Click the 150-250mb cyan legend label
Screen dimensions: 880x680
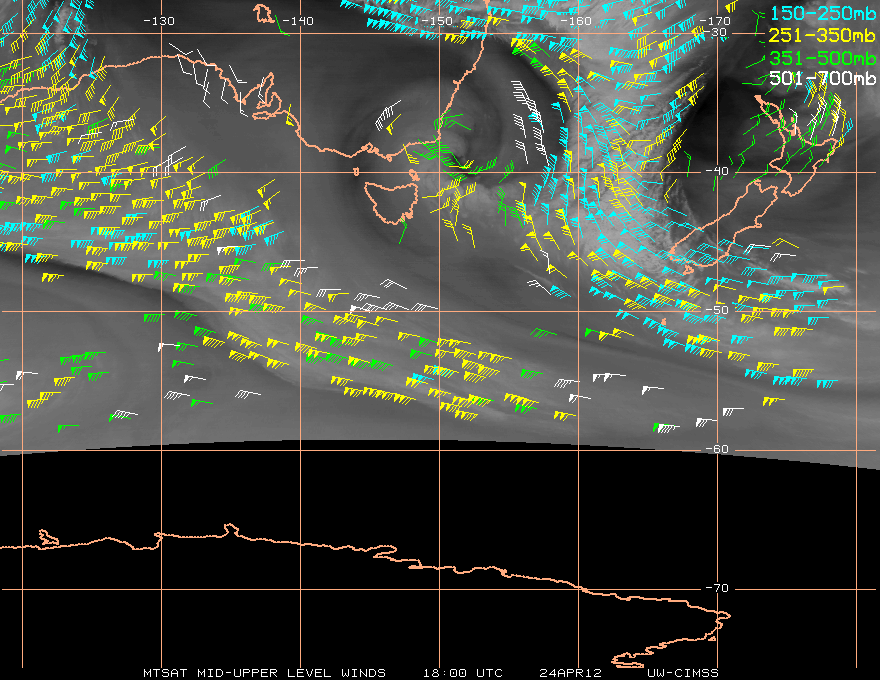tap(822, 13)
